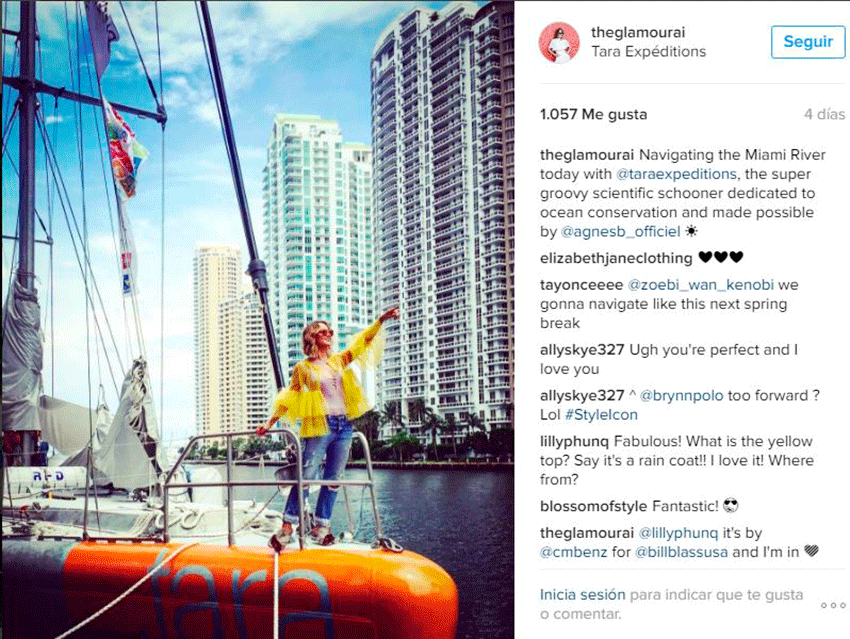
Task: Open the @billblassusa mention
Action: click(x=681, y=552)
